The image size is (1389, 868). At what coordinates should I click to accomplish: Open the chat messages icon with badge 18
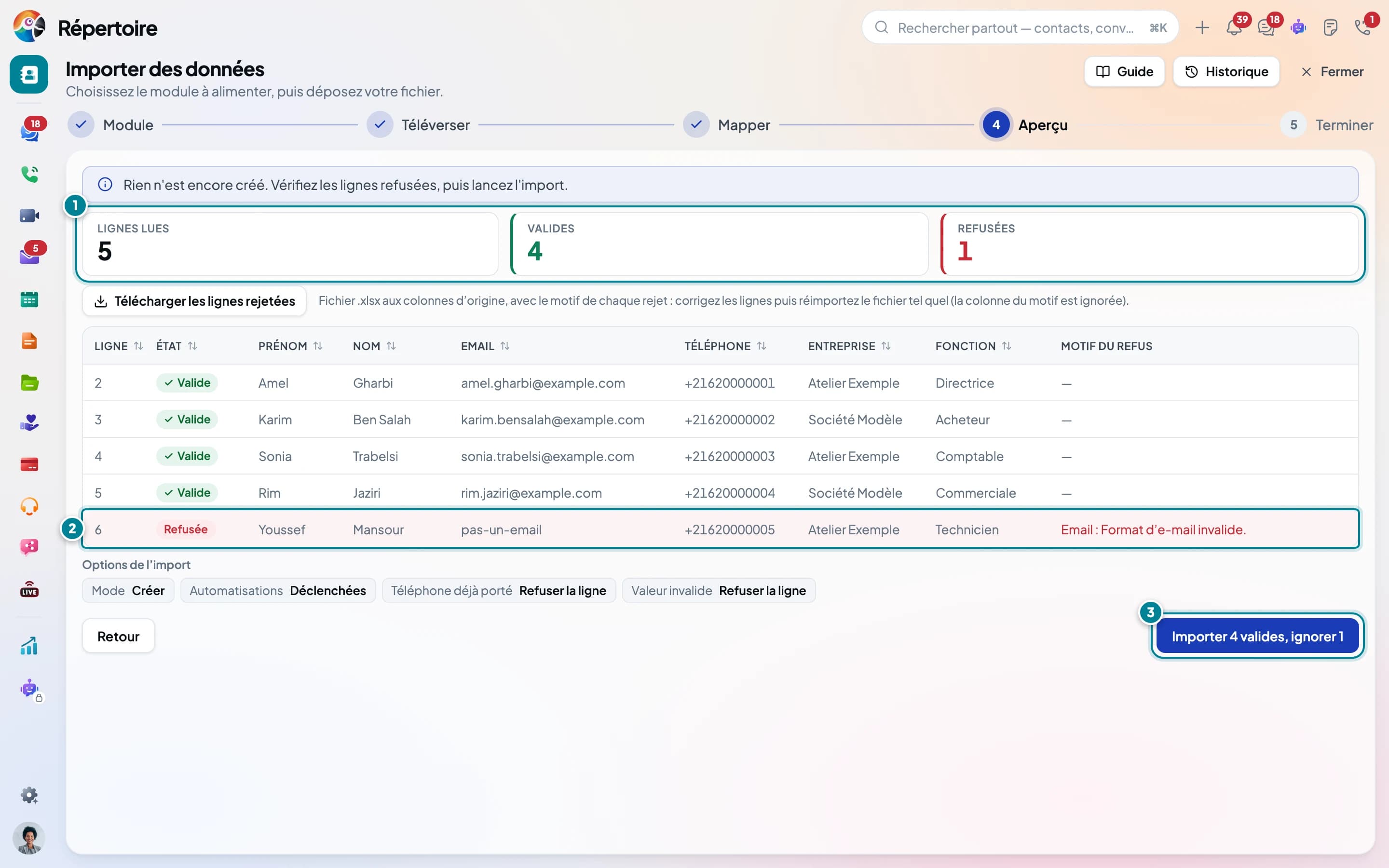point(1266,27)
